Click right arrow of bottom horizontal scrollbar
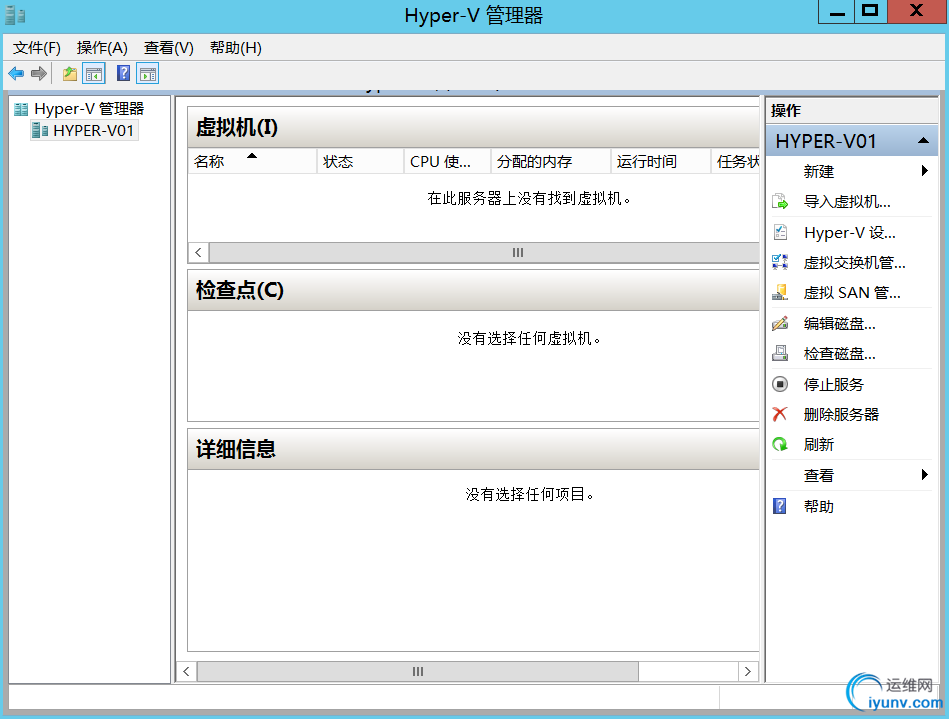The height and width of the screenshot is (719, 949). pyautogui.click(x=748, y=671)
